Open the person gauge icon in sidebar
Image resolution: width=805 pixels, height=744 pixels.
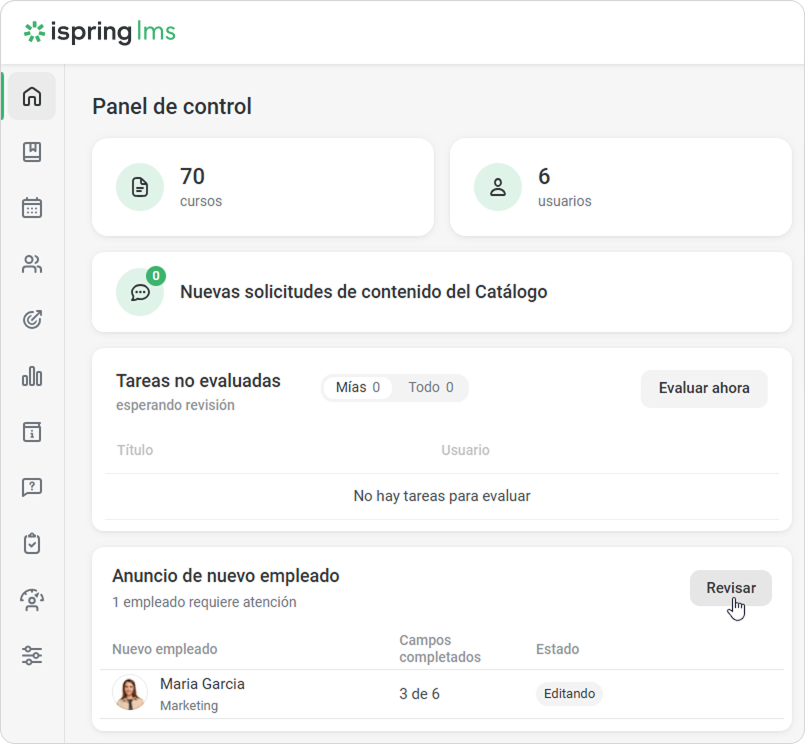tap(32, 600)
